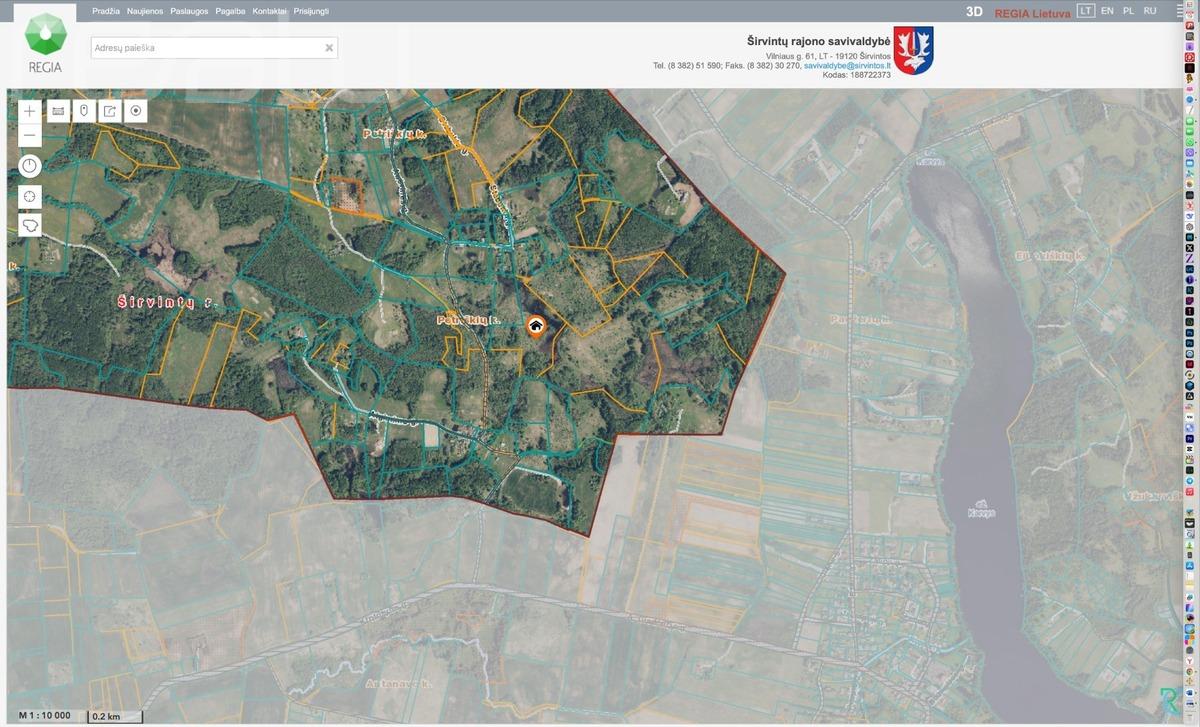Screen dimensions: 1200x727
Task: Open the Kontaktai menu item
Action: 270,11
